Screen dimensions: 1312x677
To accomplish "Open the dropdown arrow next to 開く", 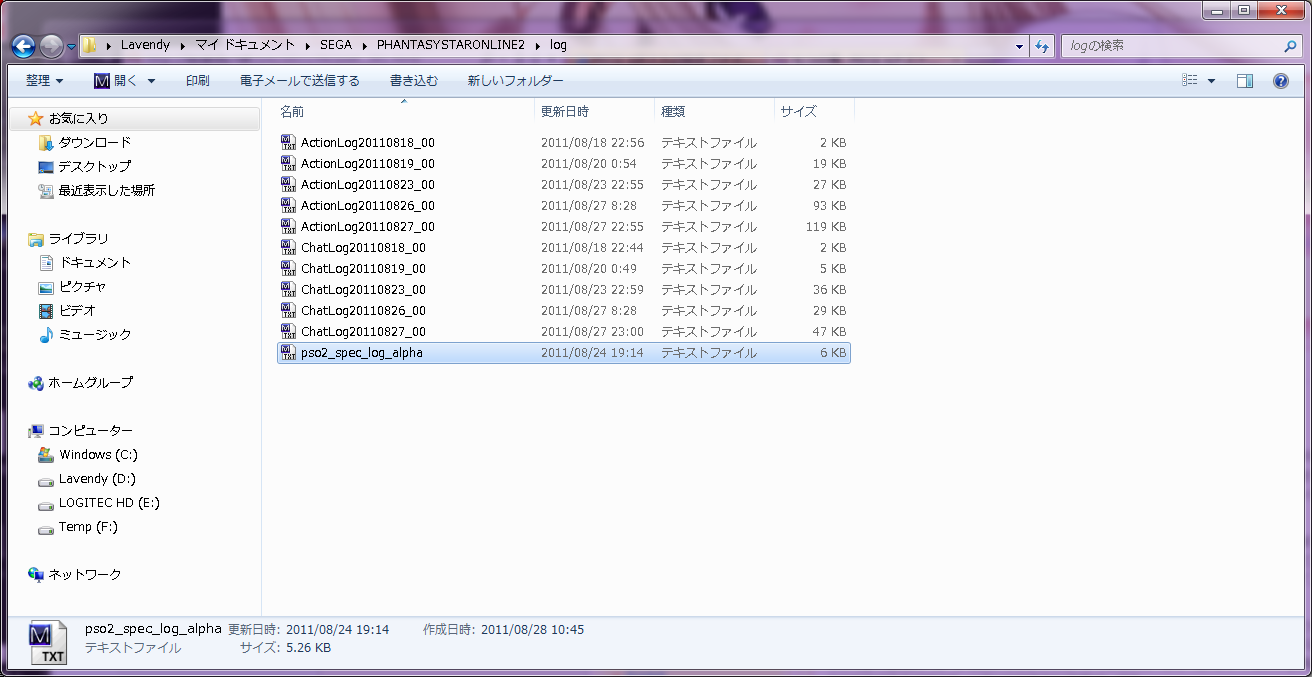I will pyautogui.click(x=151, y=80).
